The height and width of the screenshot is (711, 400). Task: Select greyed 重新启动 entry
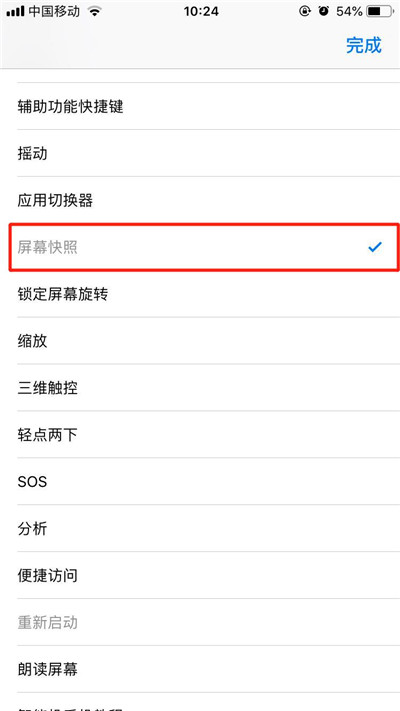tap(200, 623)
